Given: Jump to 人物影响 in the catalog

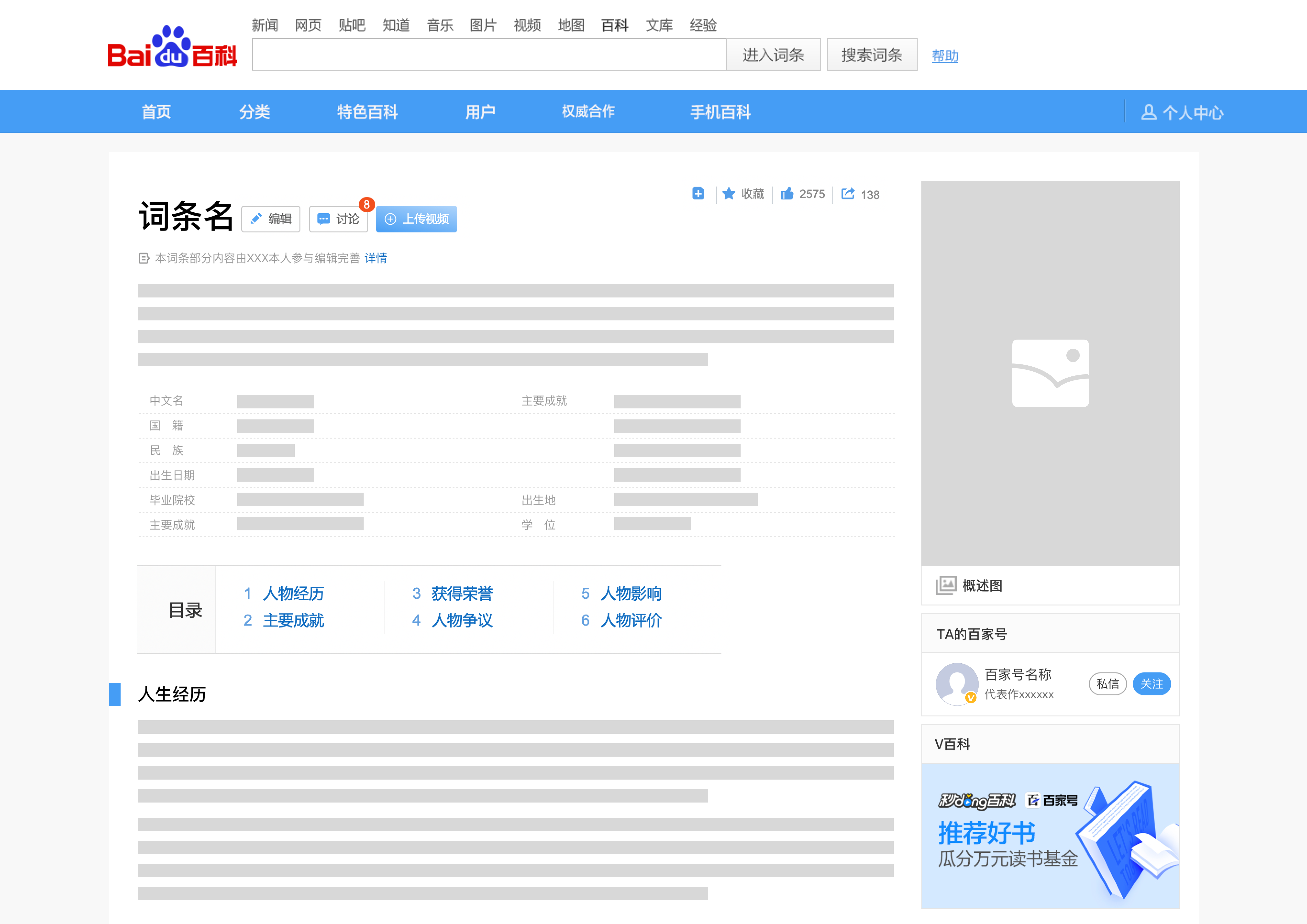Looking at the screenshot, I should [631, 594].
